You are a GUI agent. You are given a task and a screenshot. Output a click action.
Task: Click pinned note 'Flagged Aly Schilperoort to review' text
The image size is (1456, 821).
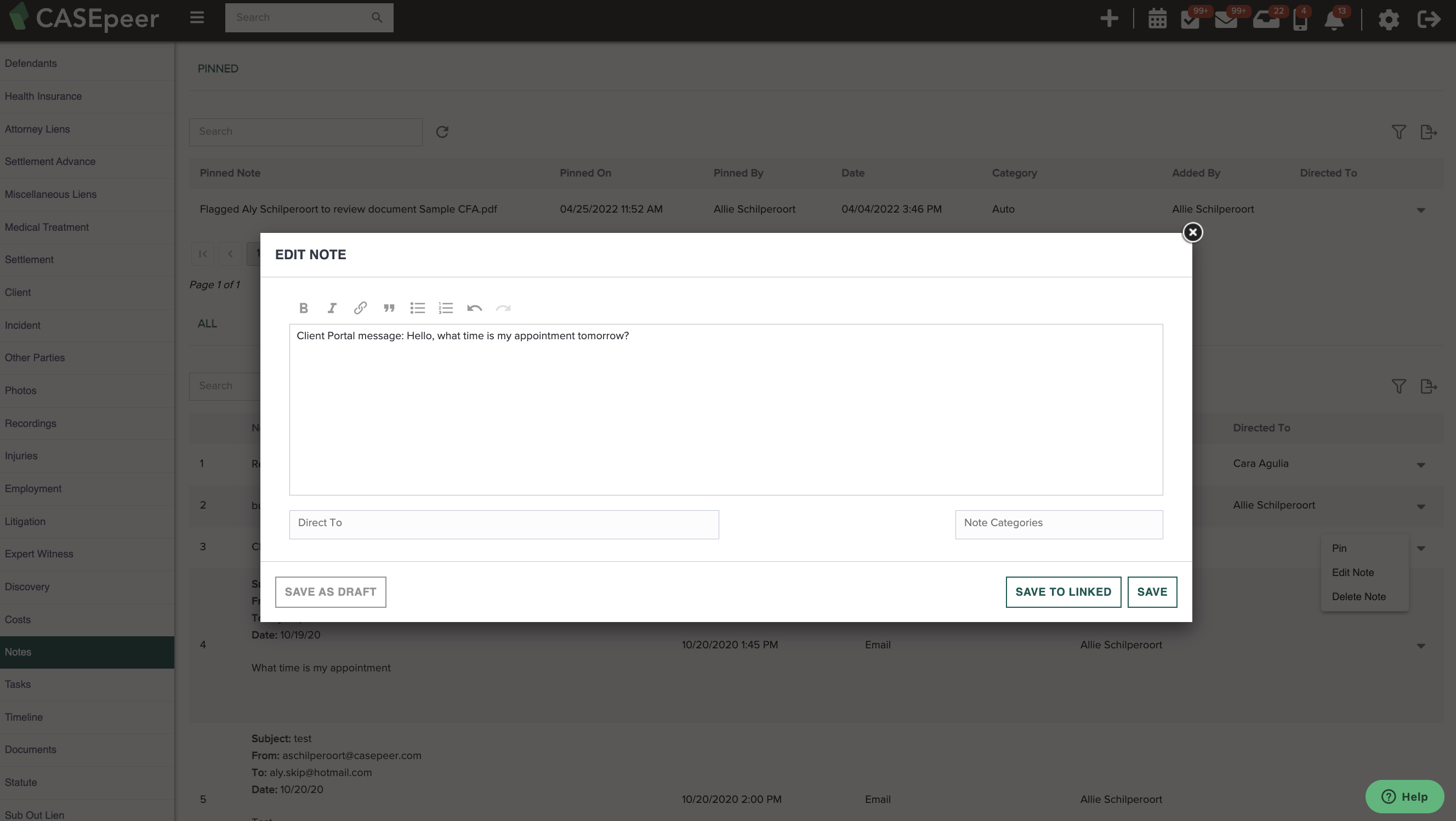[348, 209]
